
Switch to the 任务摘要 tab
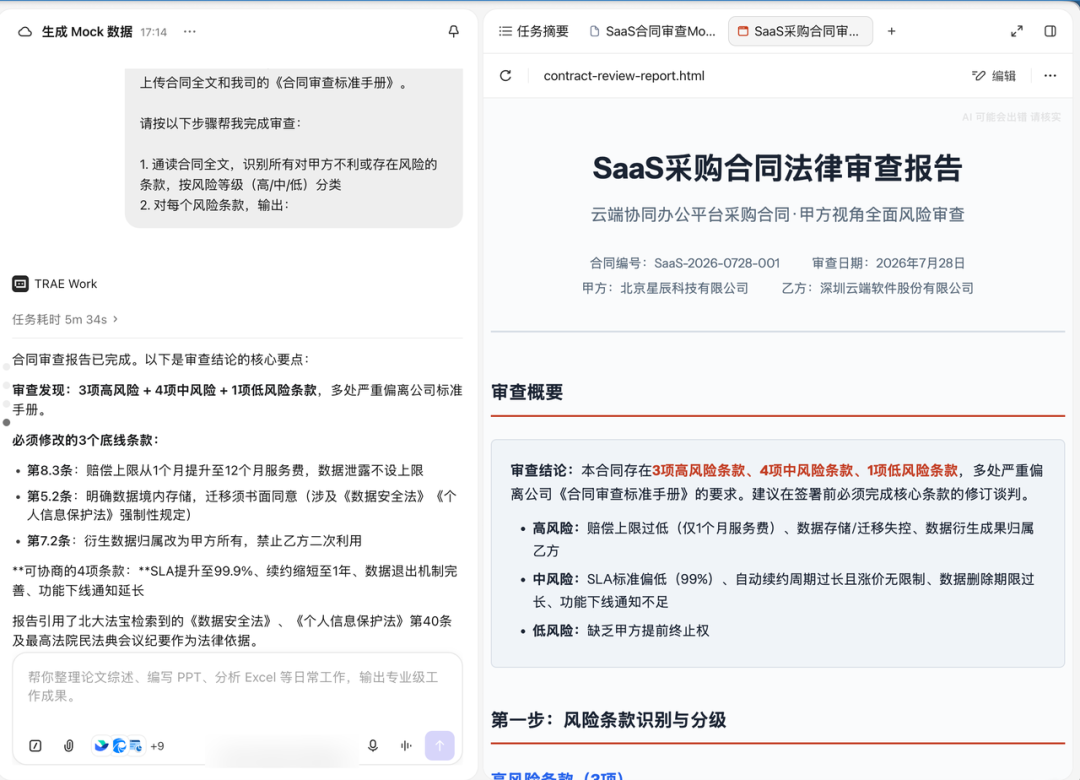point(534,32)
